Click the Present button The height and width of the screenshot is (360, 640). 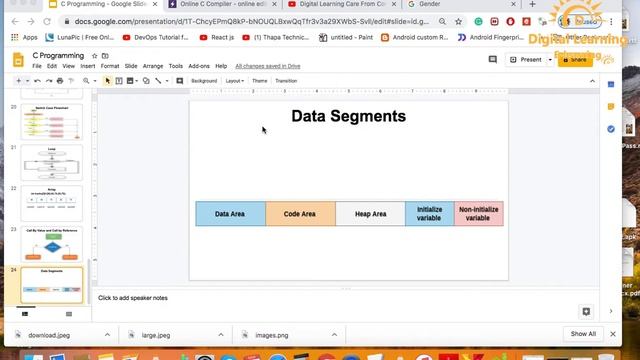pyautogui.click(x=526, y=60)
